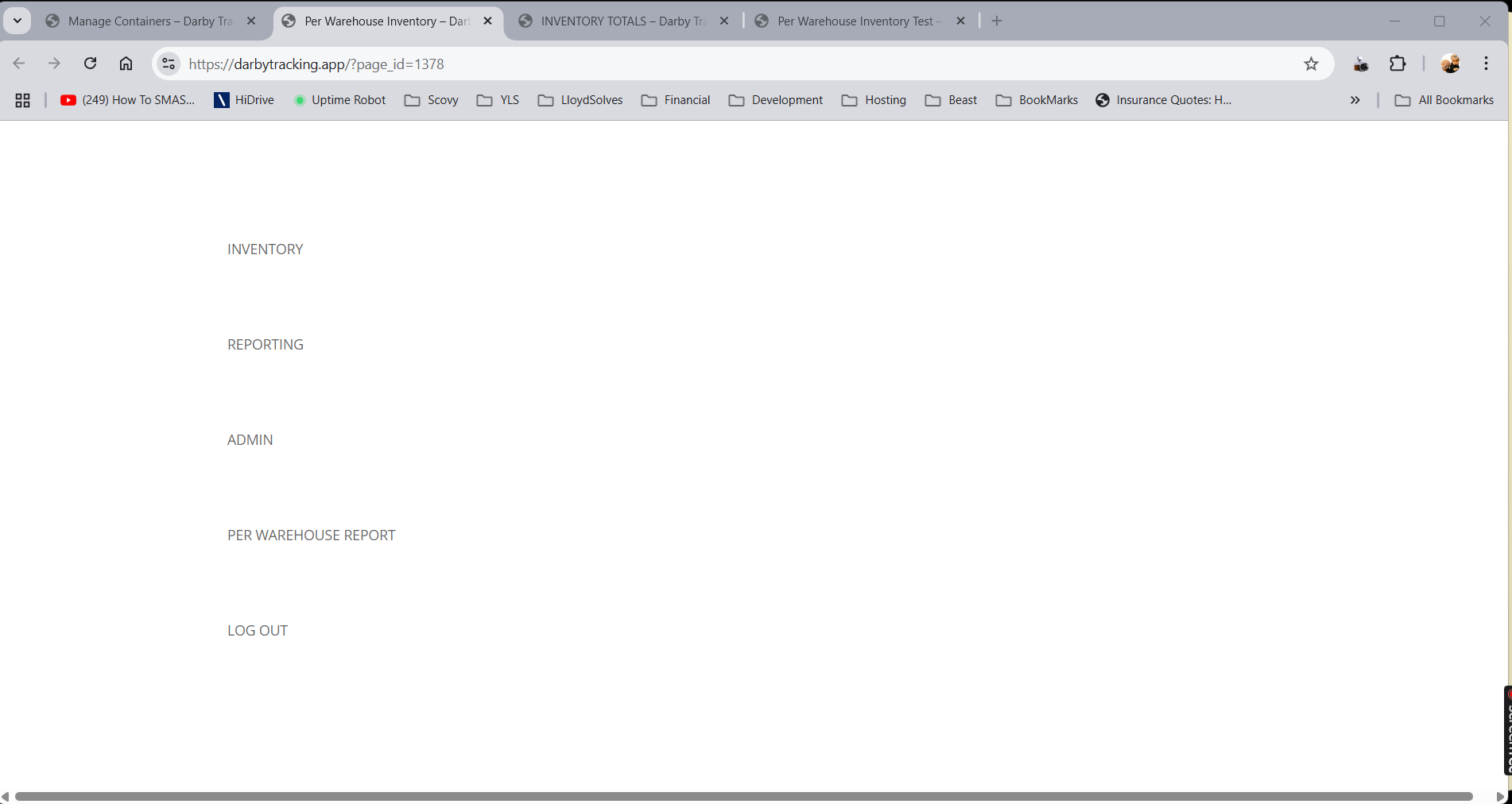Minimize the browser window
Viewport: 1512px width, 804px height.
point(1394,21)
